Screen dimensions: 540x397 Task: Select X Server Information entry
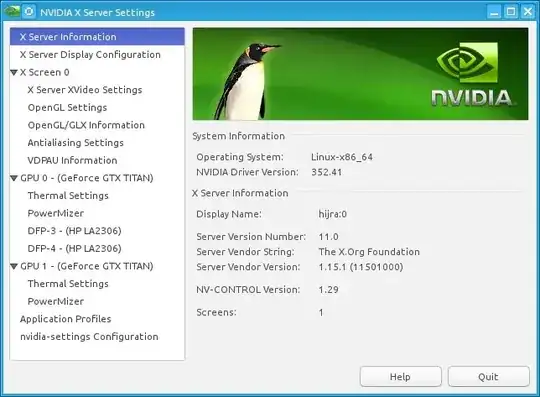pos(97,37)
